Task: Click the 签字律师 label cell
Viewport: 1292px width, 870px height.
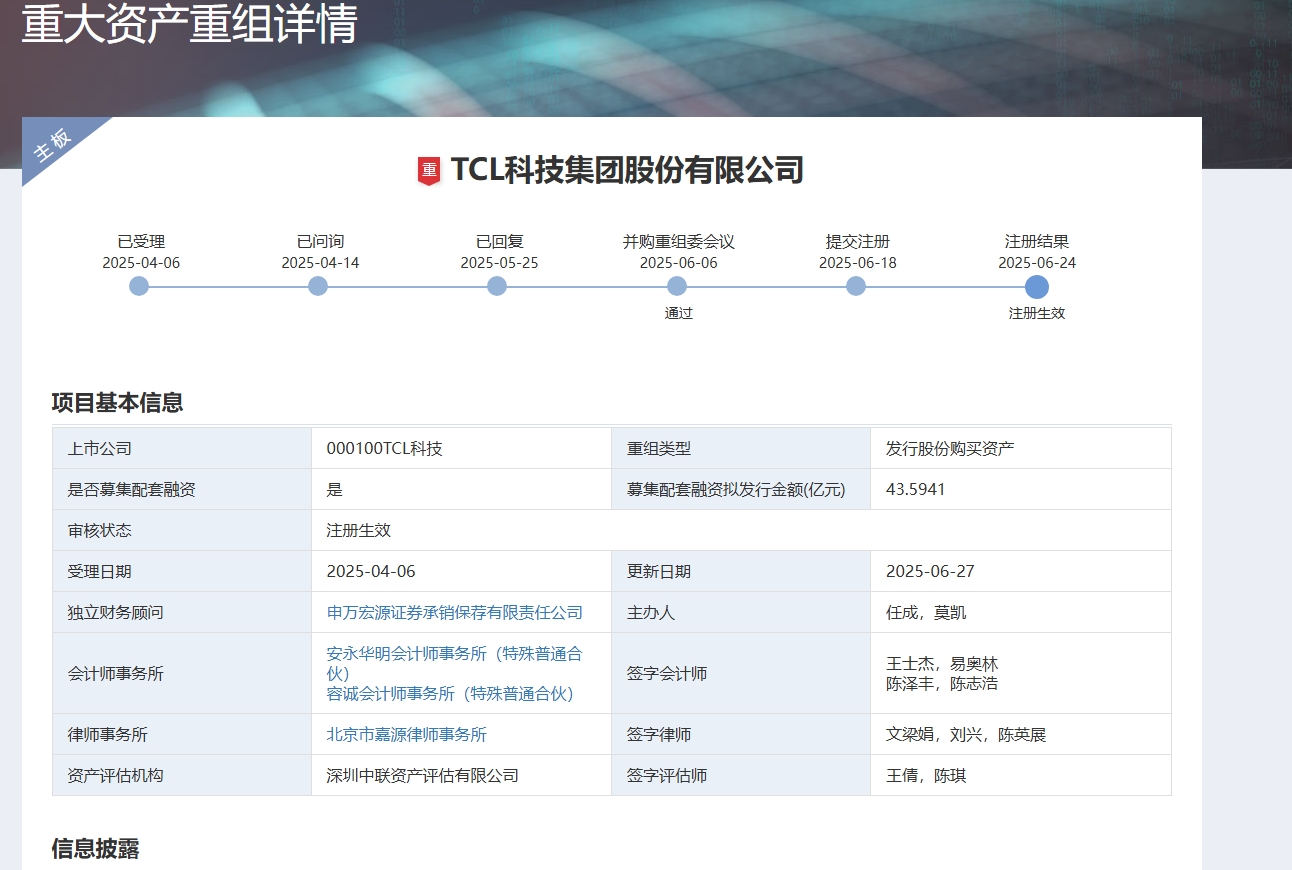Action: pos(741,734)
